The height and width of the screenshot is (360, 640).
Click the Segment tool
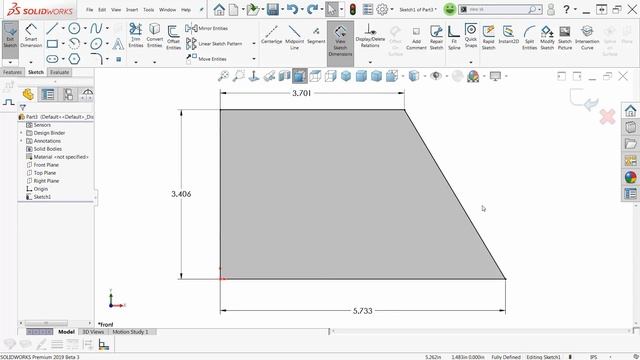pyautogui.click(x=316, y=34)
